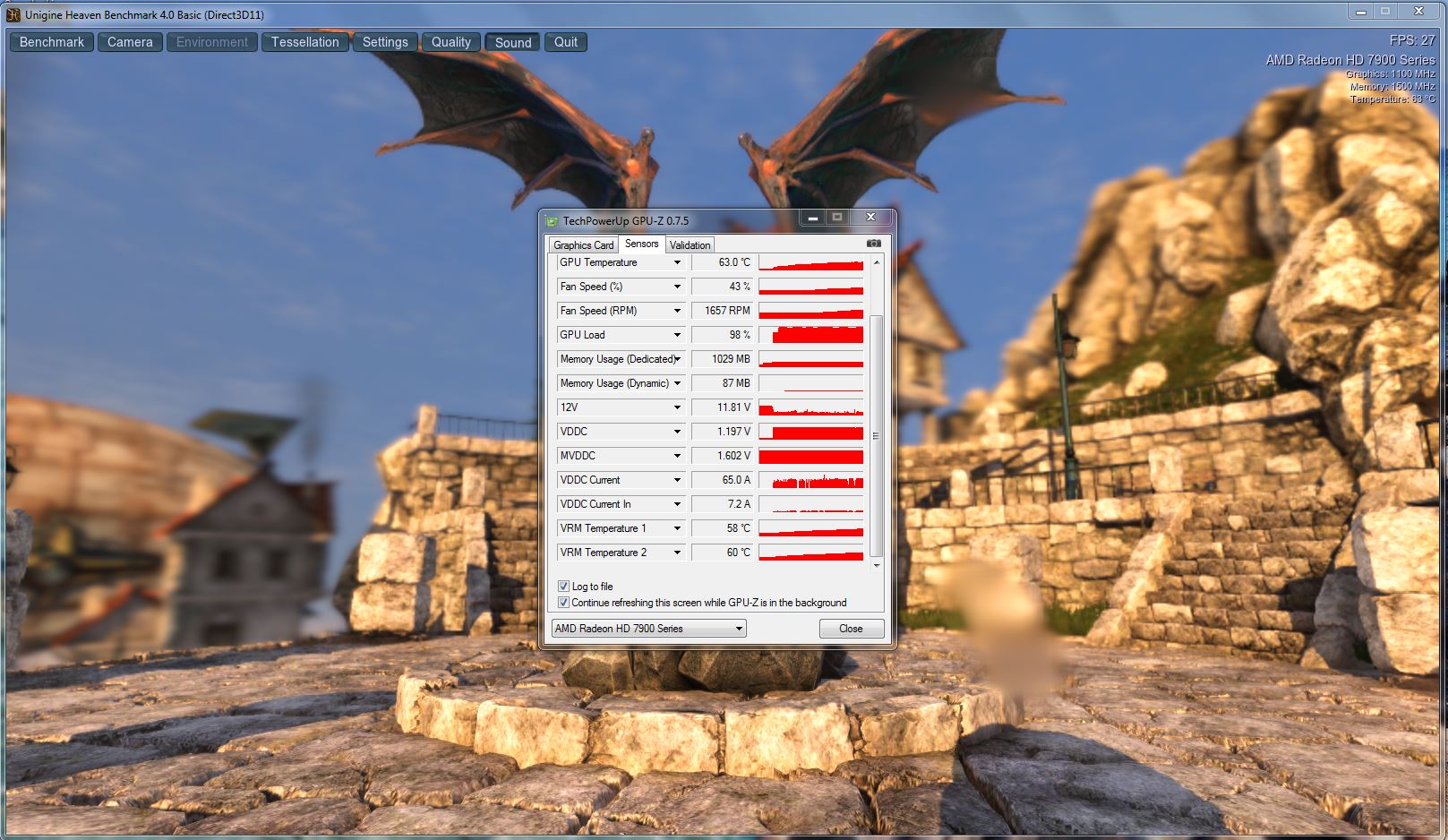Viewport: 1448px width, 840px height.
Task: Click the VRM Temperature 1 58 °C value
Action: click(x=723, y=528)
